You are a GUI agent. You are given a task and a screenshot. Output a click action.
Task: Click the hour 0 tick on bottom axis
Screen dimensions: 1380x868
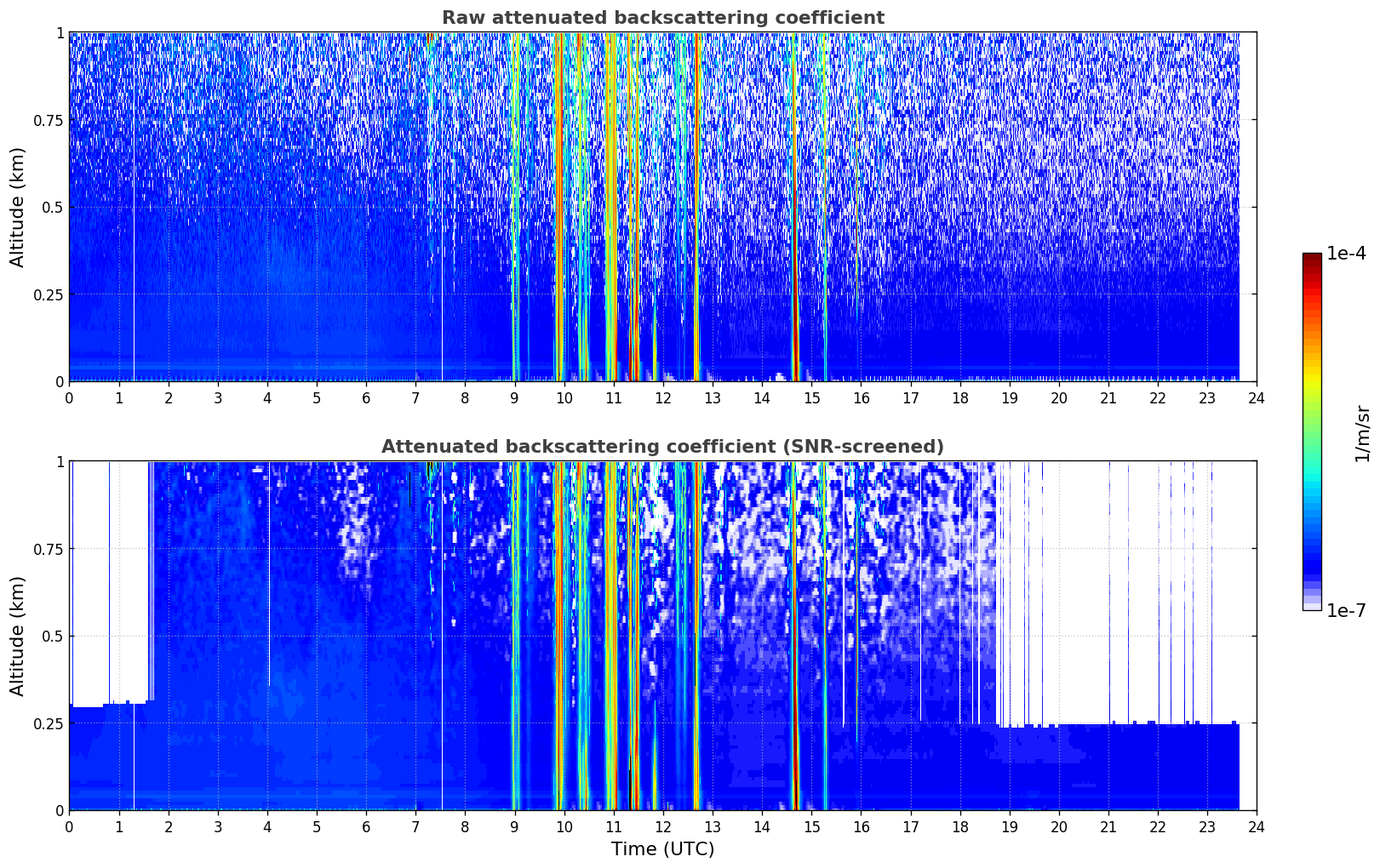click(69, 827)
